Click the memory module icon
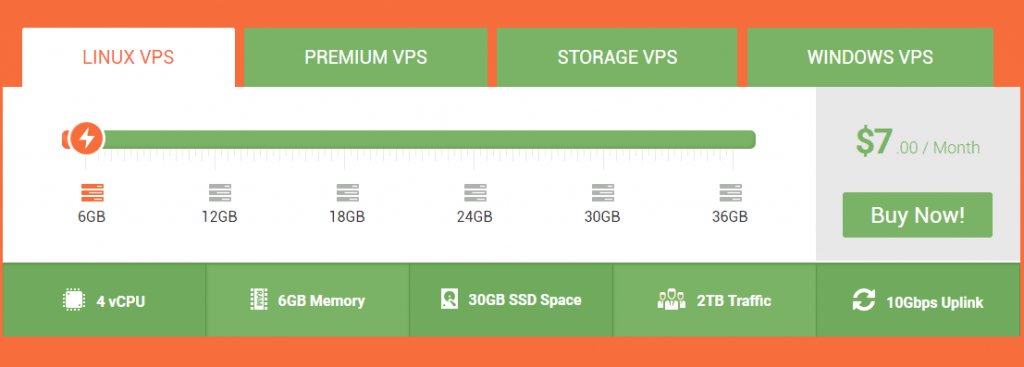 259,299
